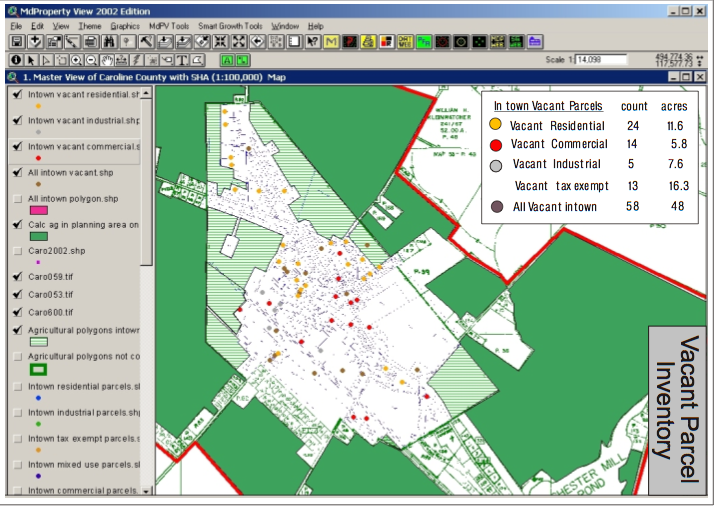Click the yellow M toolbar icon
Image resolution: width=714 pixels, height=507 pixels.
click(331, 42)
